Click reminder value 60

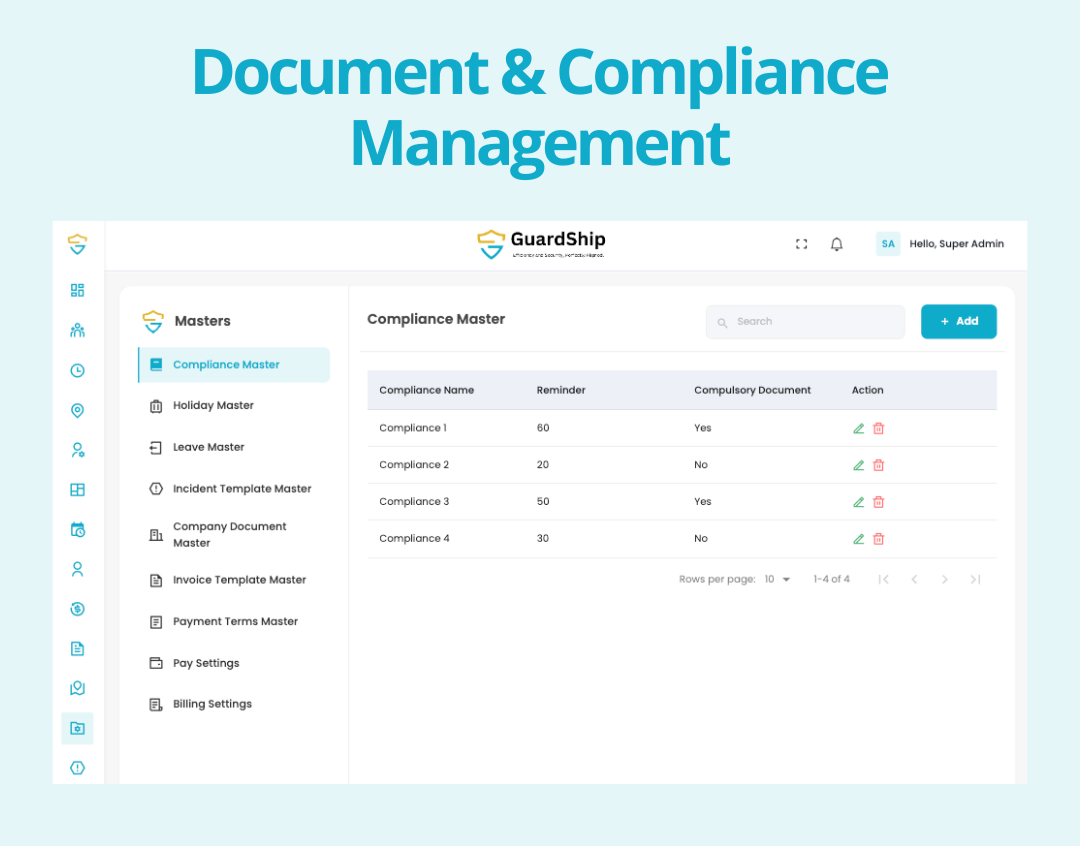[543, 428]
